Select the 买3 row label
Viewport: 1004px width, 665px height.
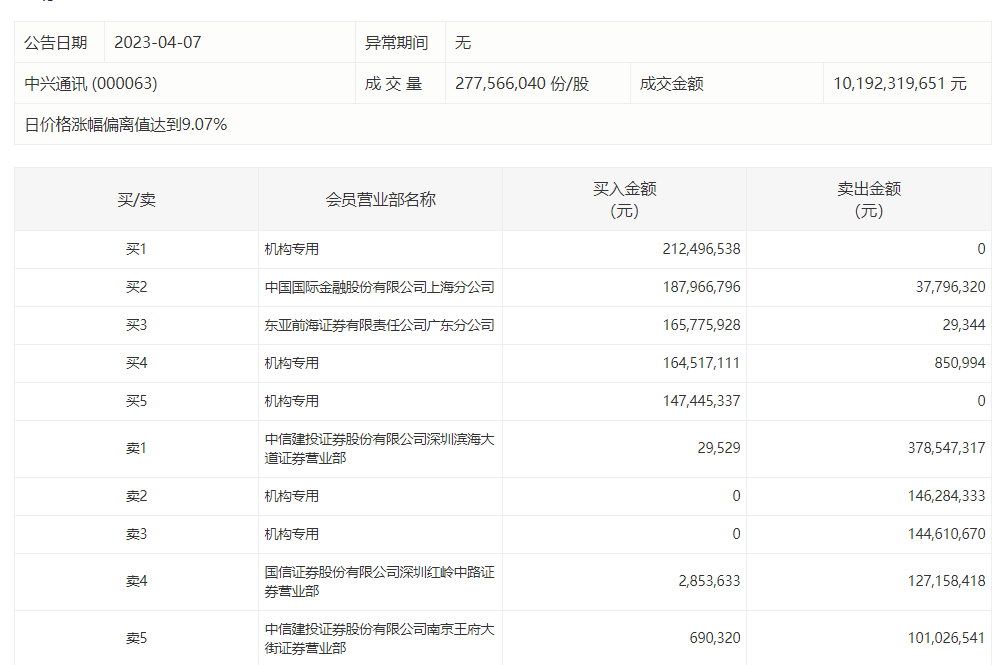(136, 325)
